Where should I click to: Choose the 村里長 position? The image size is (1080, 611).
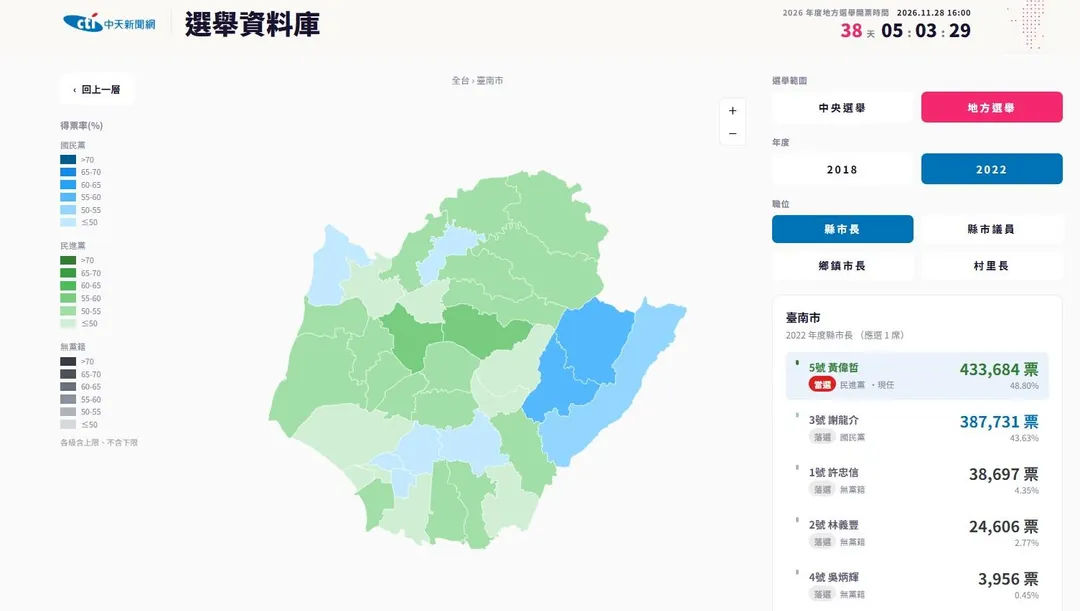click(991, 266)
